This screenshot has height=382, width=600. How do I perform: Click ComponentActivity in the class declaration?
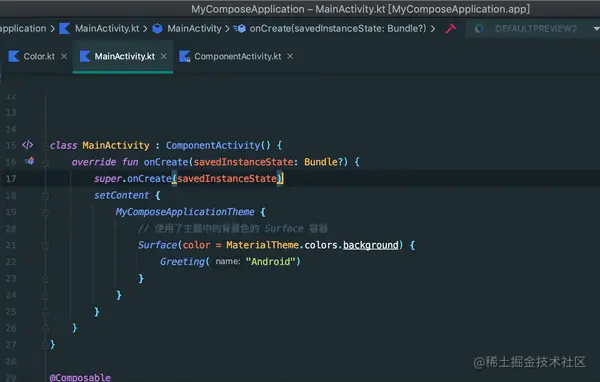[213, 145]
